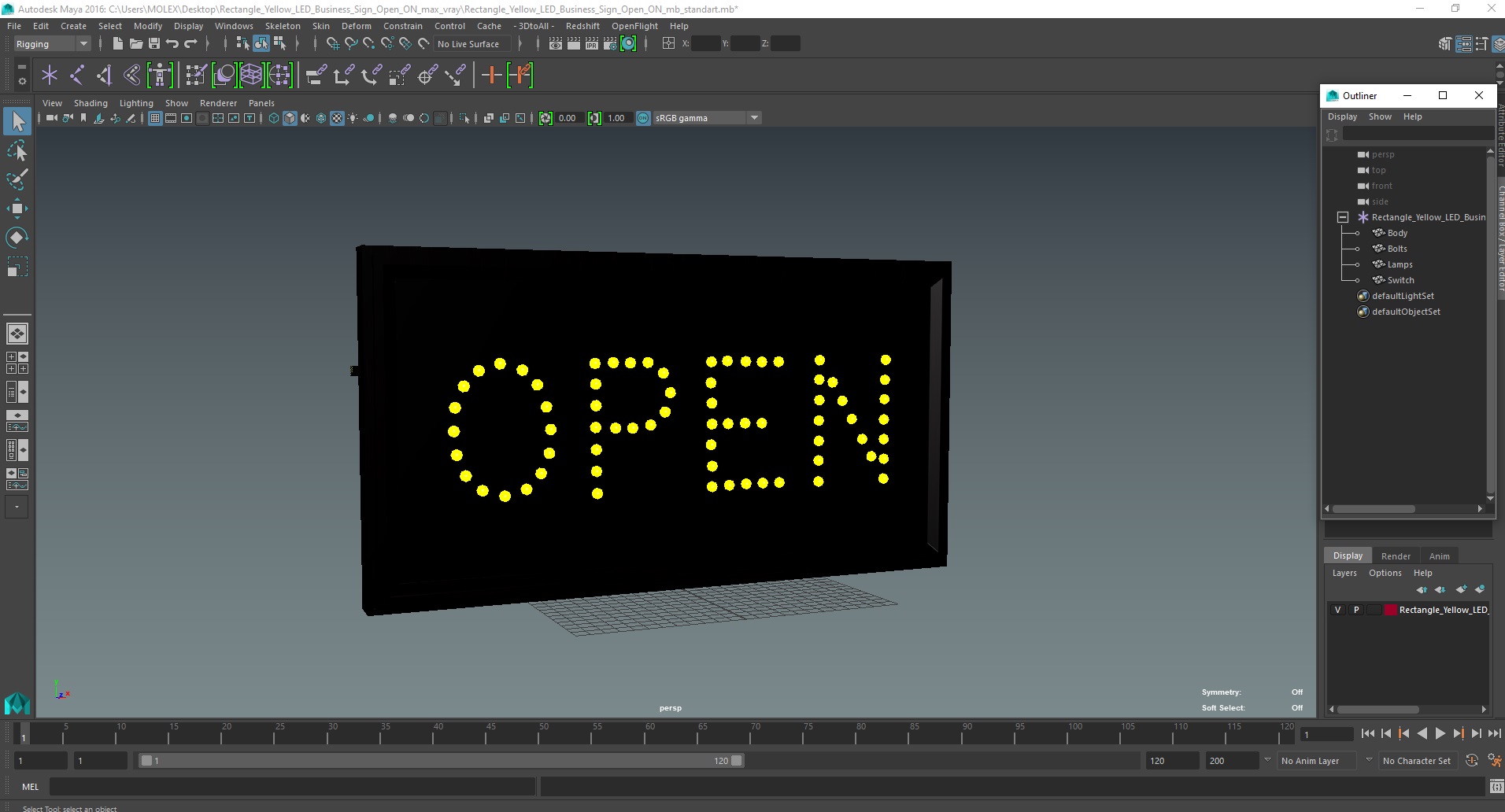
Task: Toggle layer visibility V box
Action: [x=1337, y=610]
